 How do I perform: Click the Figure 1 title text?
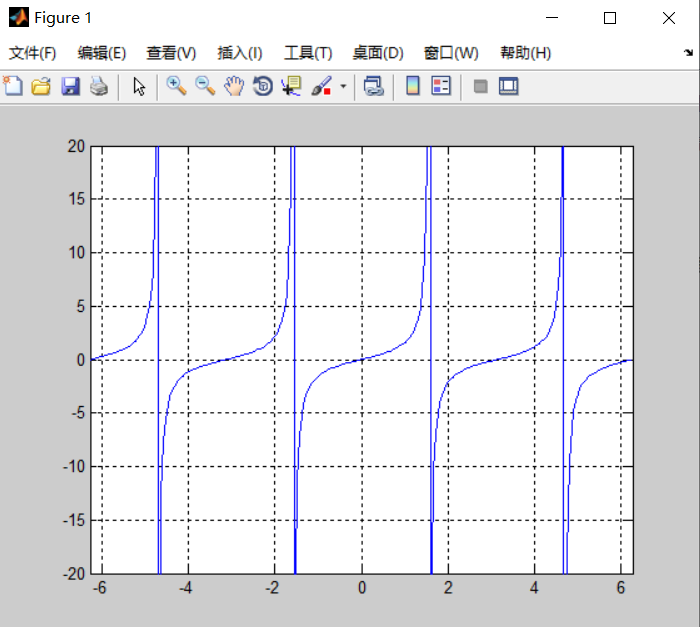[63, 18]
